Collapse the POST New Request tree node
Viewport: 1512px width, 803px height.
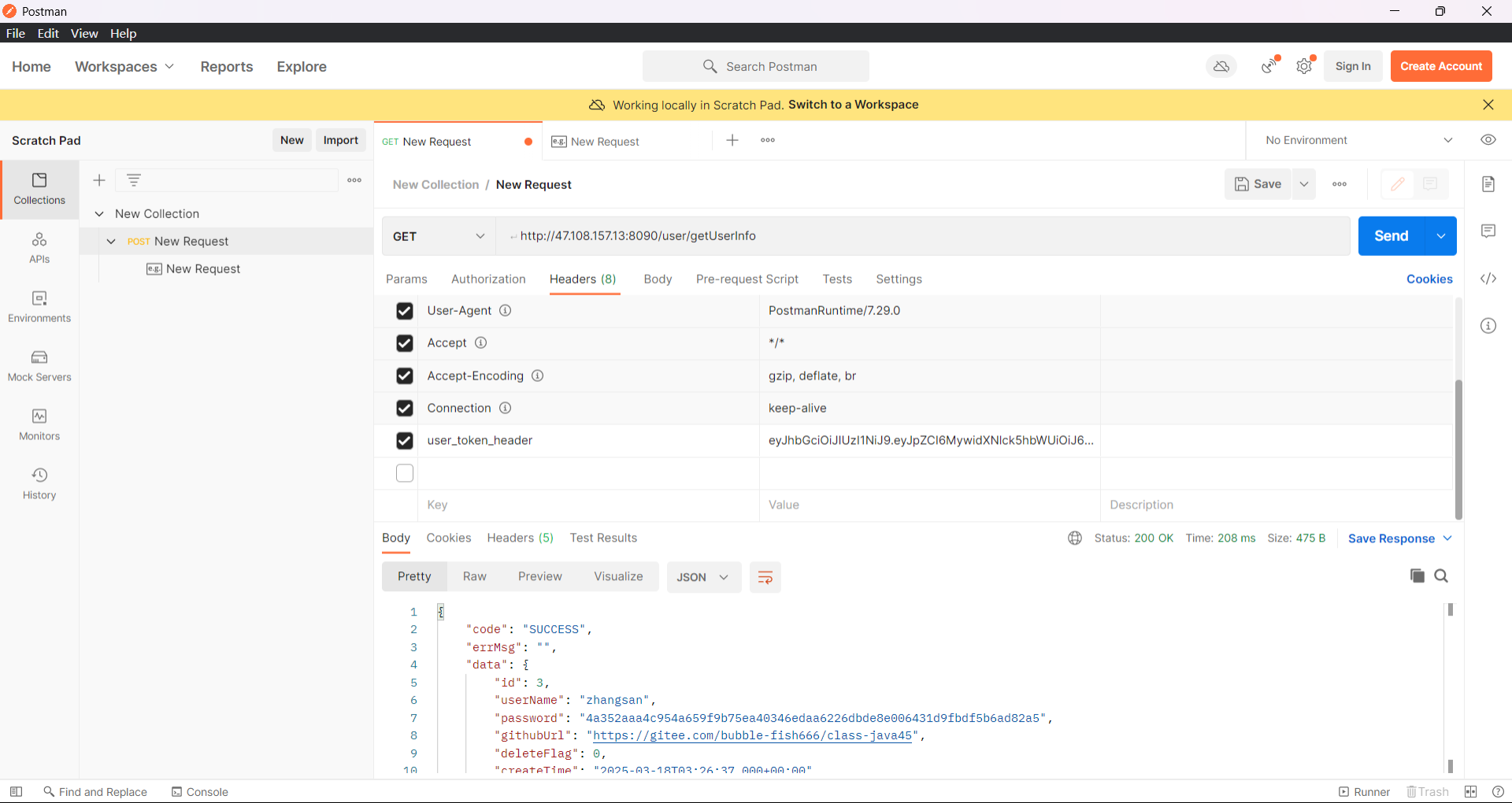[x=111, y=242]
